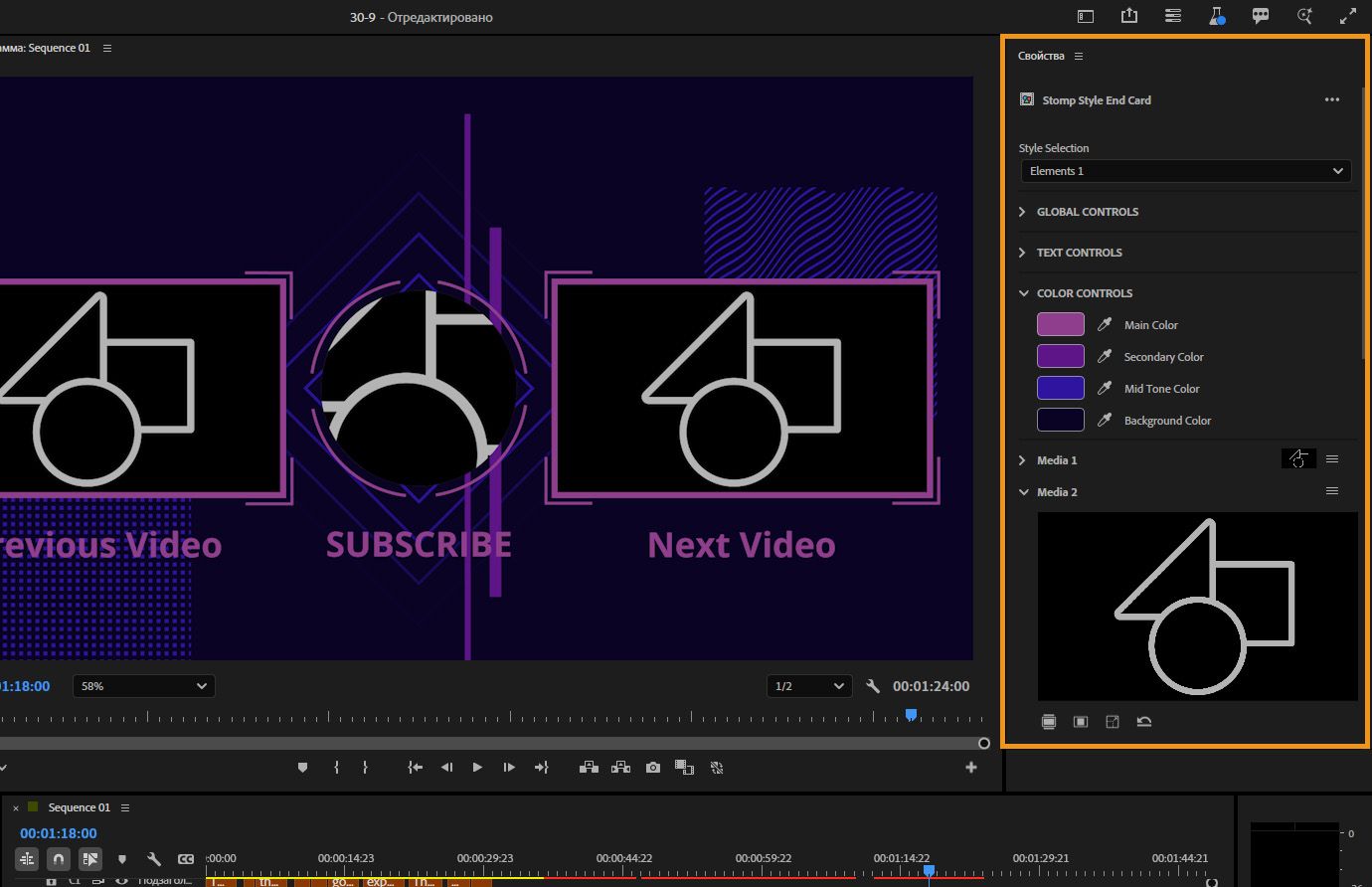
Task: Toggle timeline snap magnet button
Action: tap(59, 858)
